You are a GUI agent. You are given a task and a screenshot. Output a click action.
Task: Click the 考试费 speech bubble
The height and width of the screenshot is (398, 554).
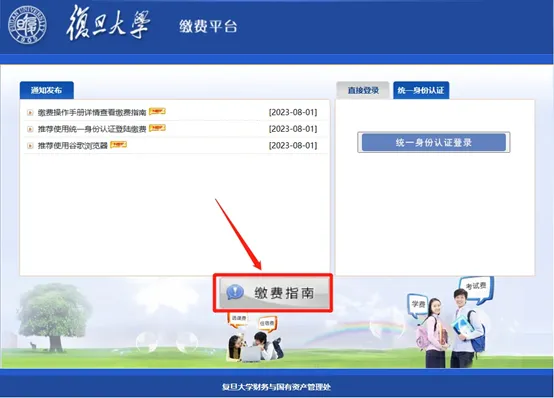coord(476,288)
